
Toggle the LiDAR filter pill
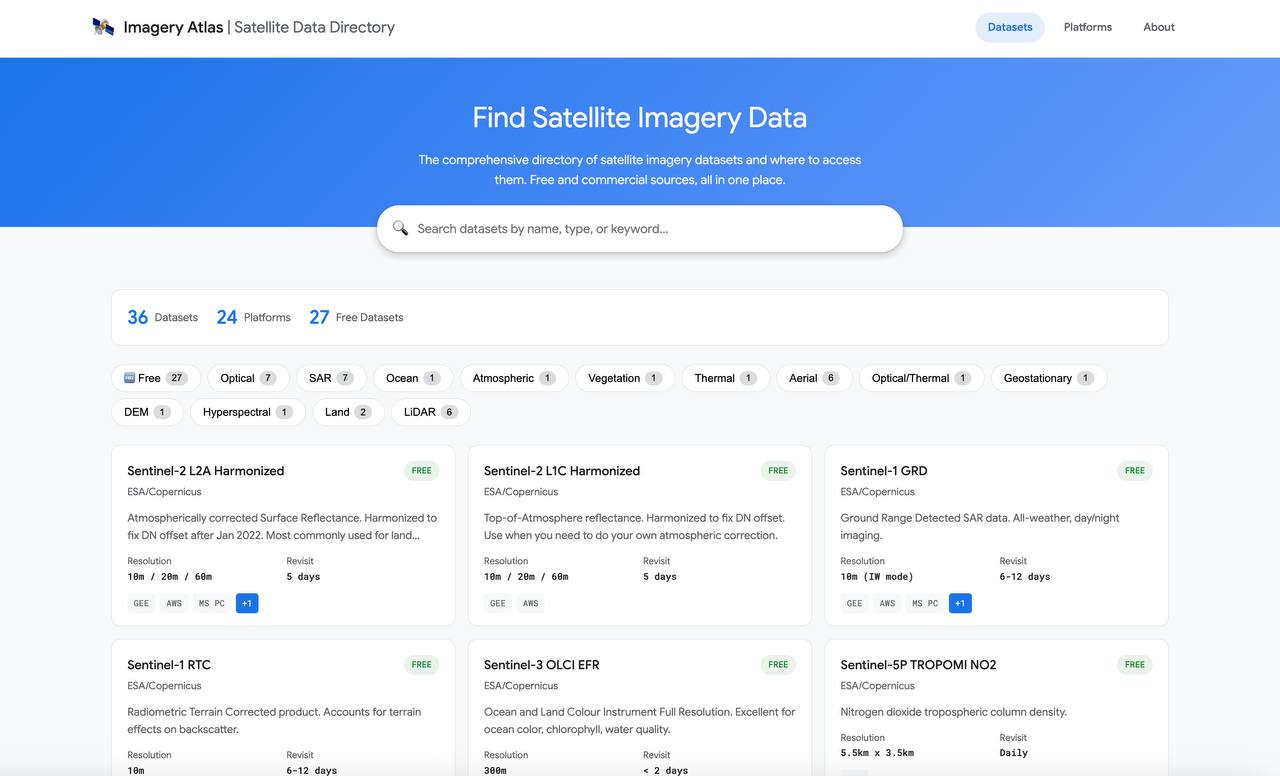430,411
